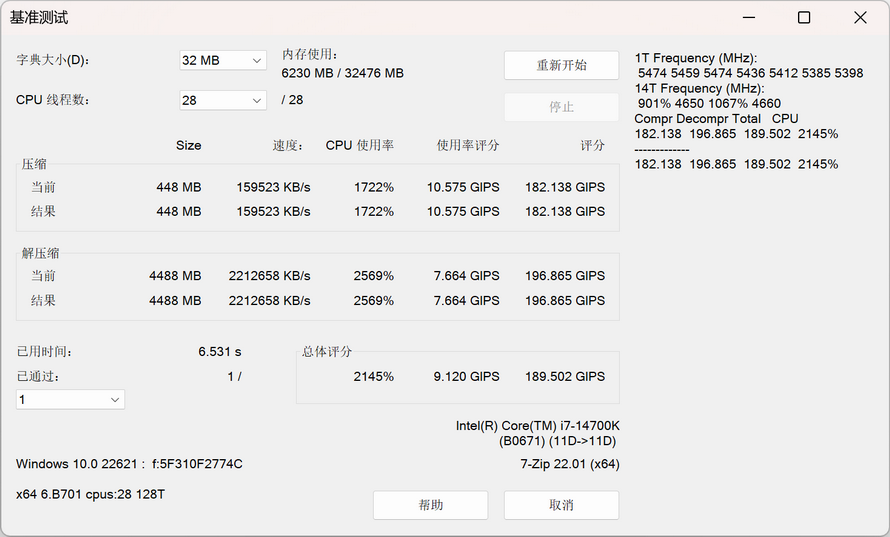Click the CPU 线程数 label
The height and width of the screenshot is (537, 890).
(53, 100)
